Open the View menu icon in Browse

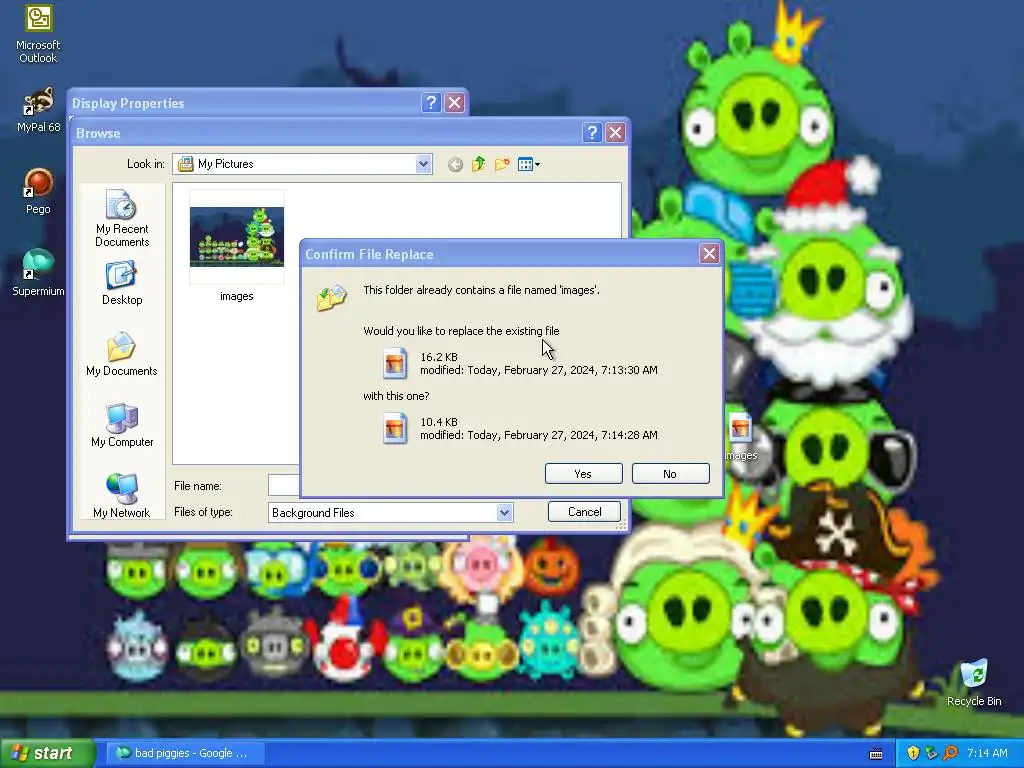(x=528, y=164)
